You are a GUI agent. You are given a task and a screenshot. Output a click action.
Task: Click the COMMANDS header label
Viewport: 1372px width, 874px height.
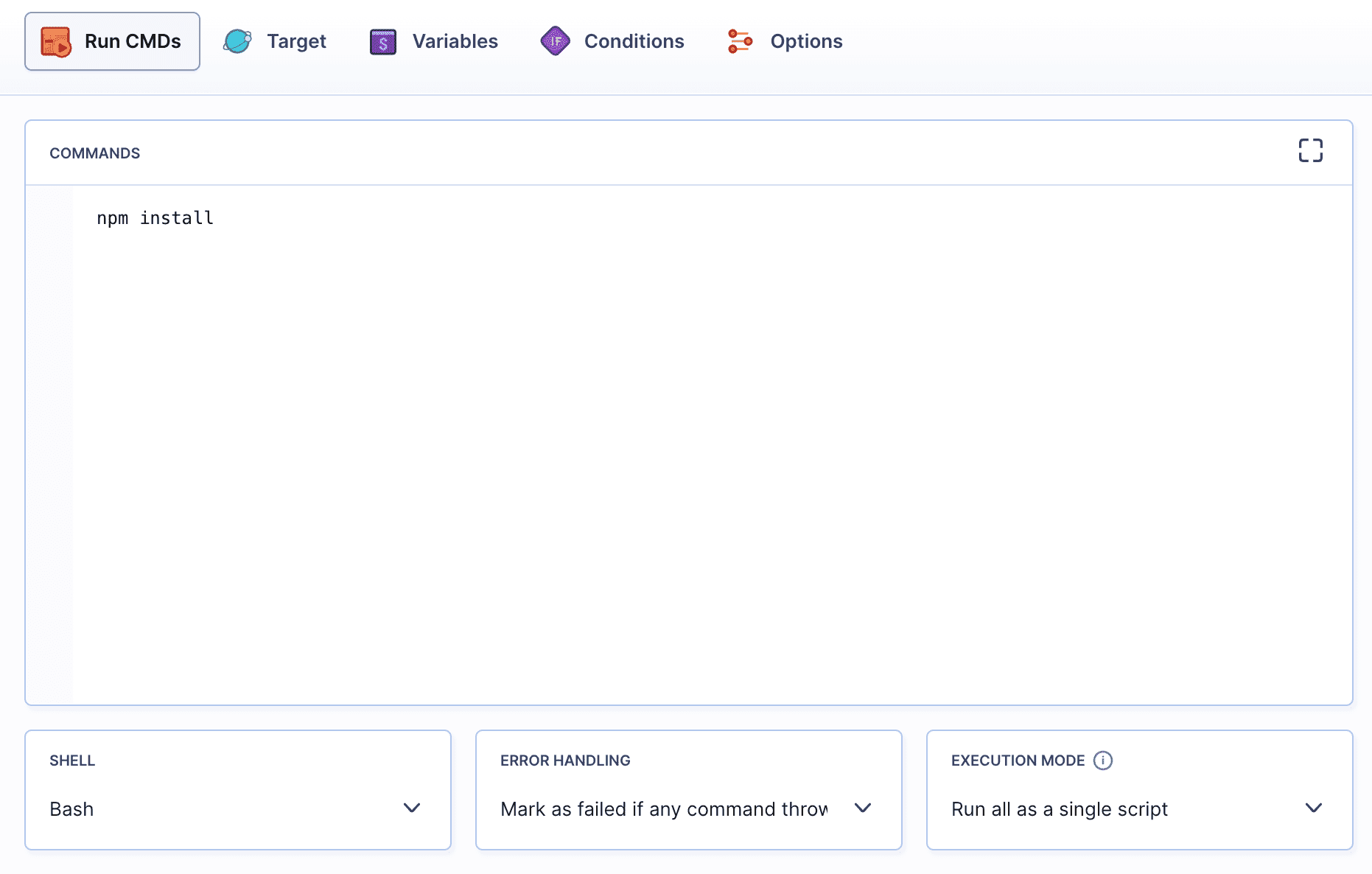95,153
